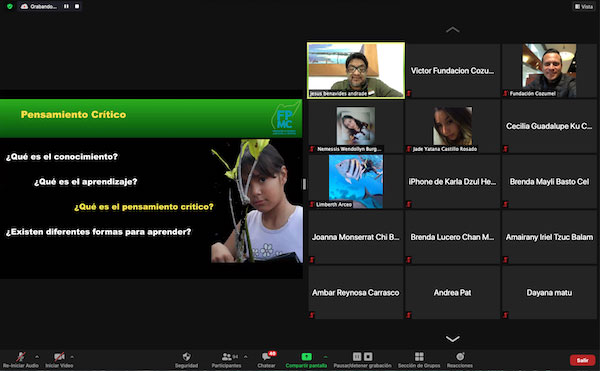Click muted mic icon on Dayana matu tile

coord(505,315)
